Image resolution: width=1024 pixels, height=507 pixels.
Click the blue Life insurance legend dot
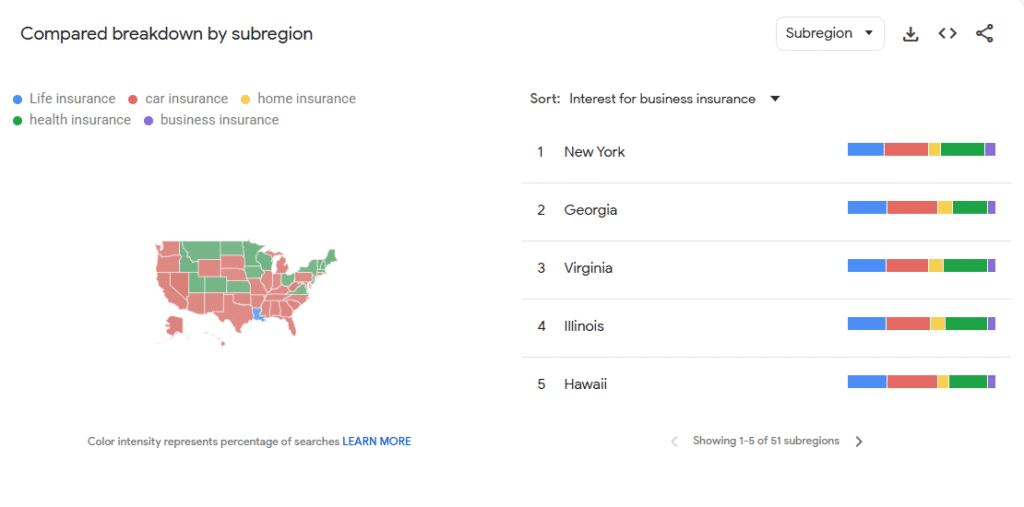coord(17,99)
